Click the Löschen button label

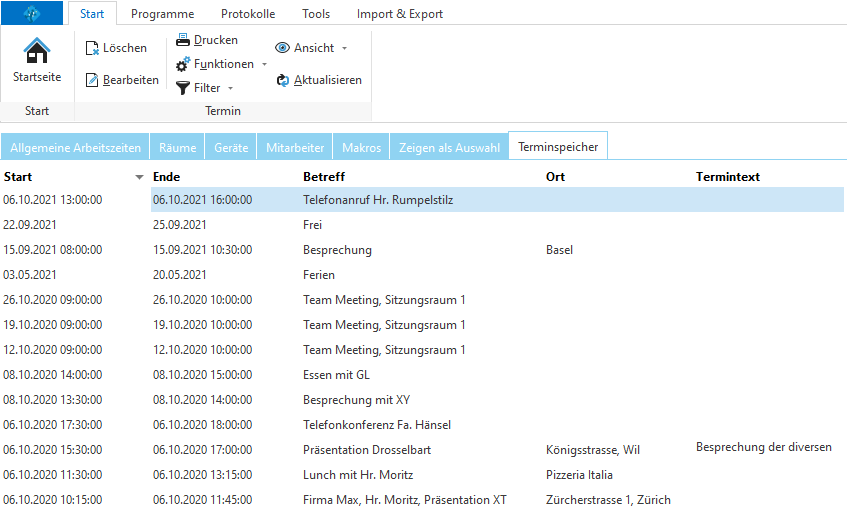click(125, 48)
